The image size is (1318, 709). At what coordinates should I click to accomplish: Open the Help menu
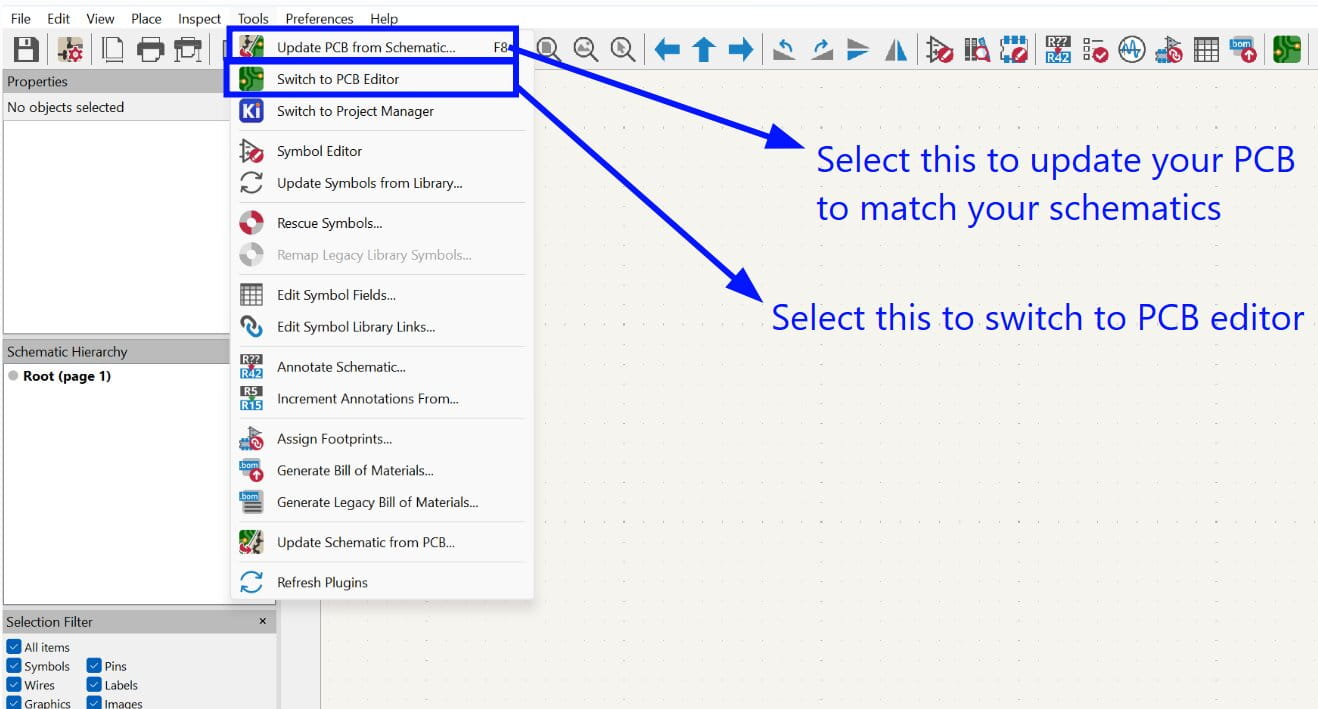384,18
